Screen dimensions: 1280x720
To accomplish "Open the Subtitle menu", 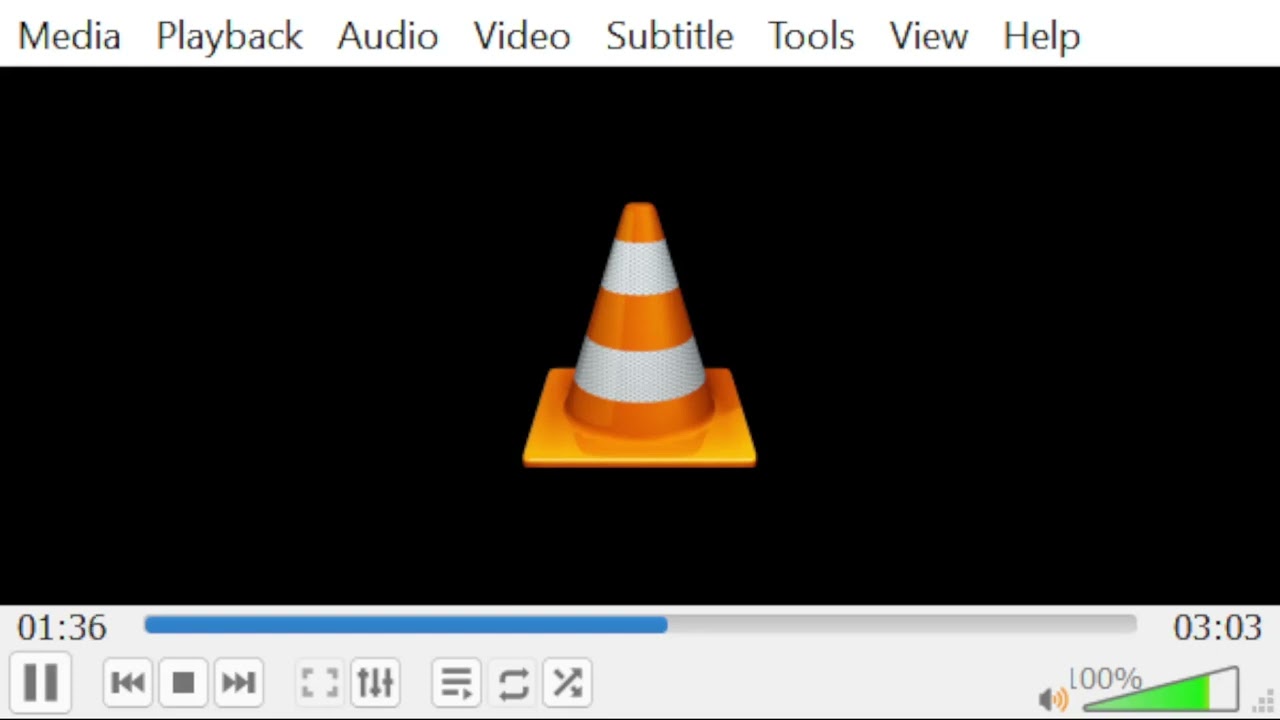I will point(669,36).
